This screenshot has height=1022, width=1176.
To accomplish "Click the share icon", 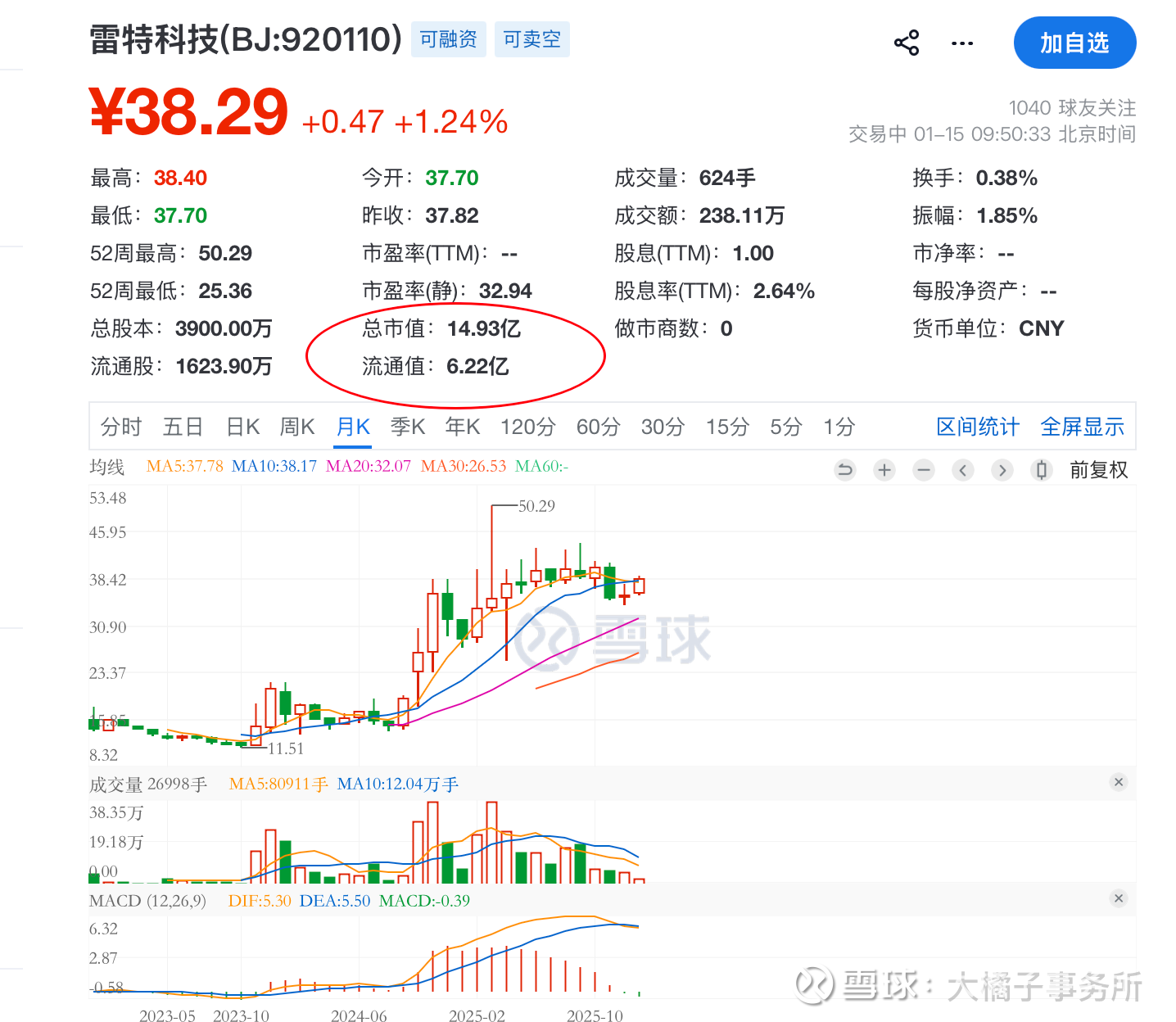I will tap(907, 43).
